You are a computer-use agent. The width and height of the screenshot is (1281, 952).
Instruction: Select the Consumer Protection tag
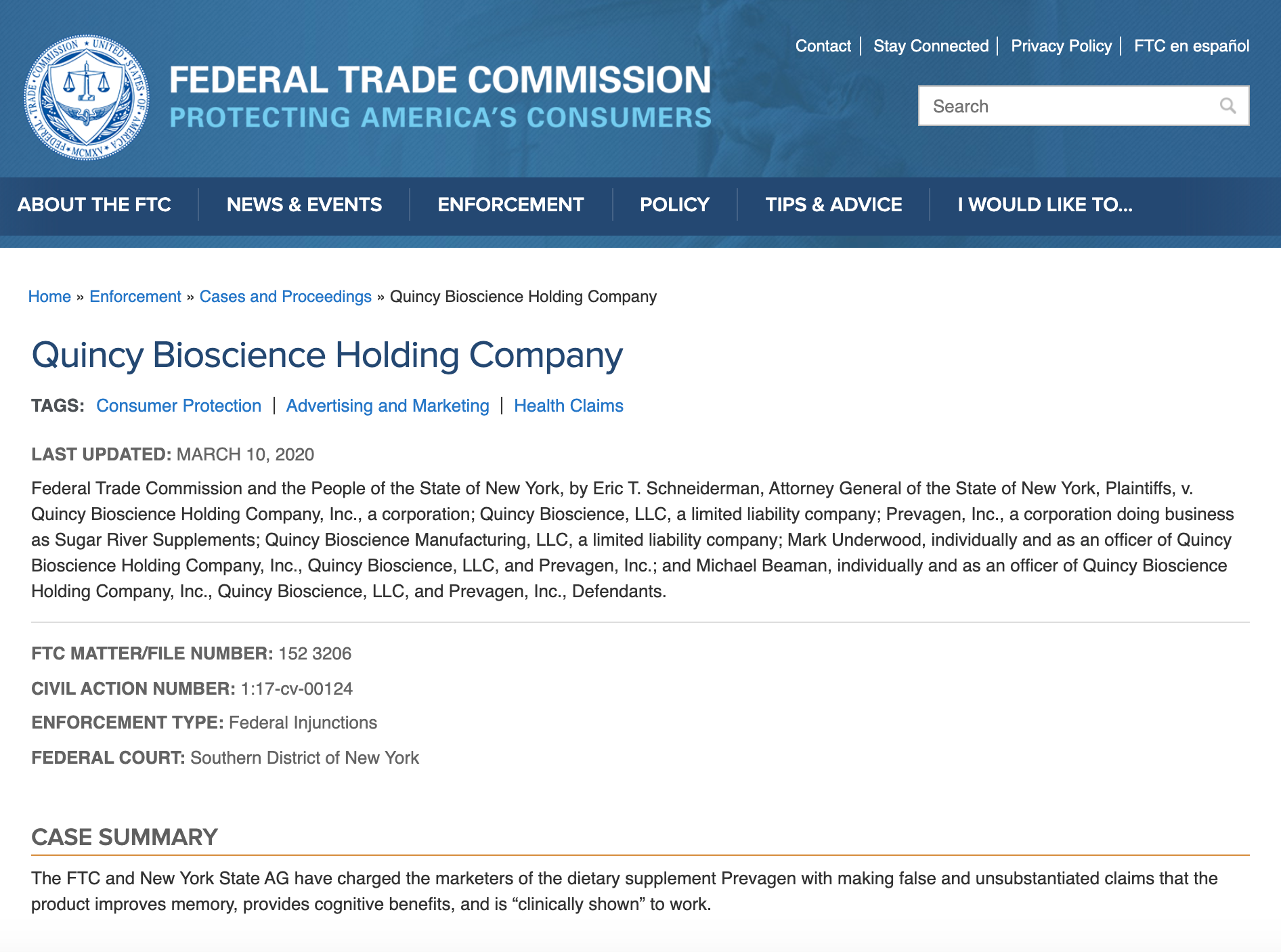pos(179,406)
